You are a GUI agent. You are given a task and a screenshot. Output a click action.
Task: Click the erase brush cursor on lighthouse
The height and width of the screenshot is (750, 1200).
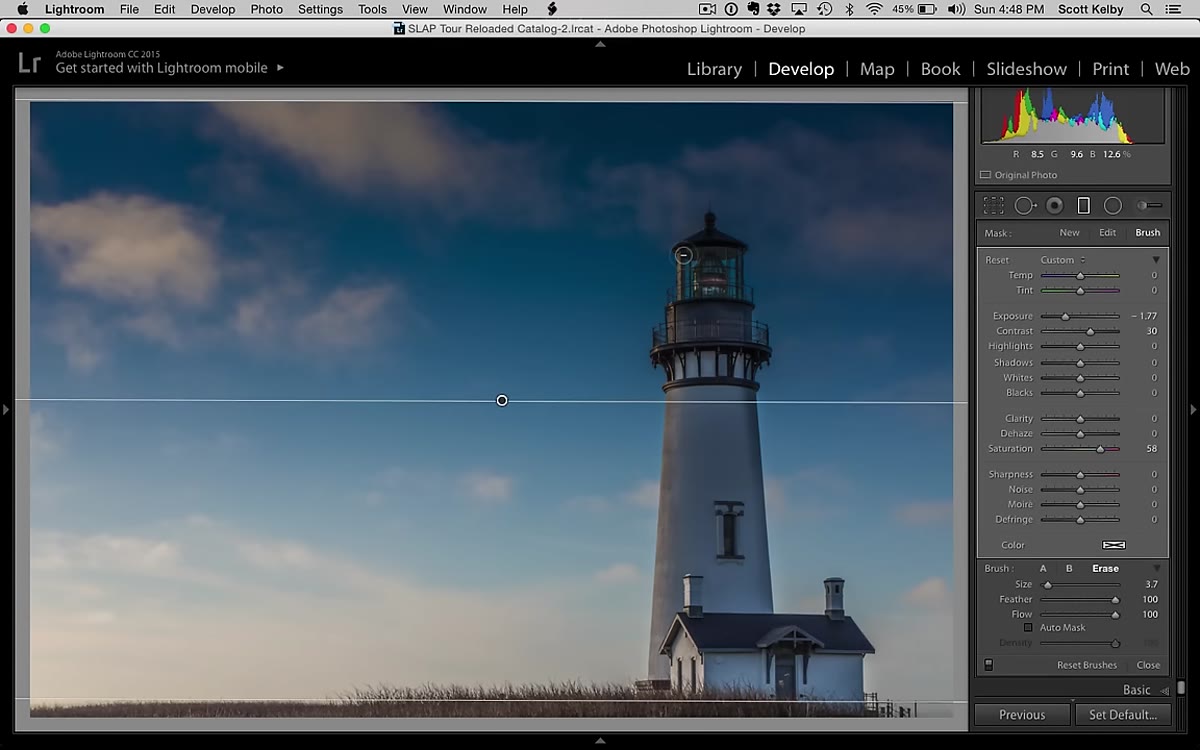684,255
